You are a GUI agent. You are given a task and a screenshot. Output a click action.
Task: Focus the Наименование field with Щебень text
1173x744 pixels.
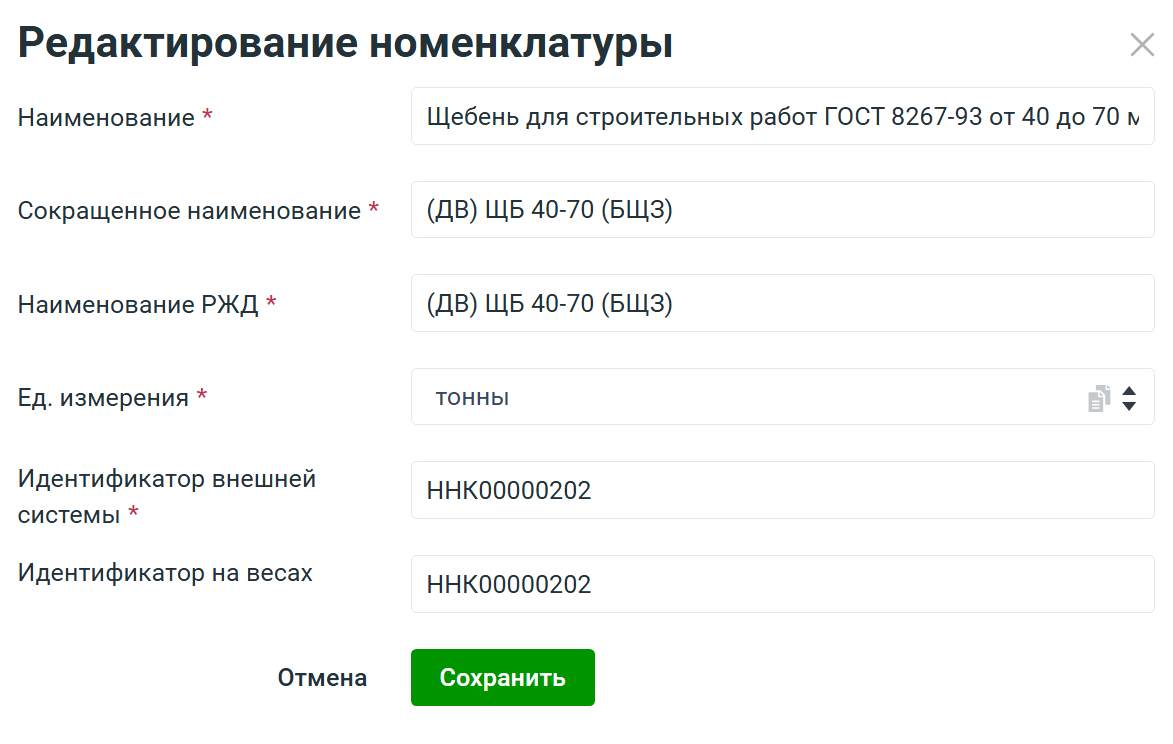coord(782,117)
